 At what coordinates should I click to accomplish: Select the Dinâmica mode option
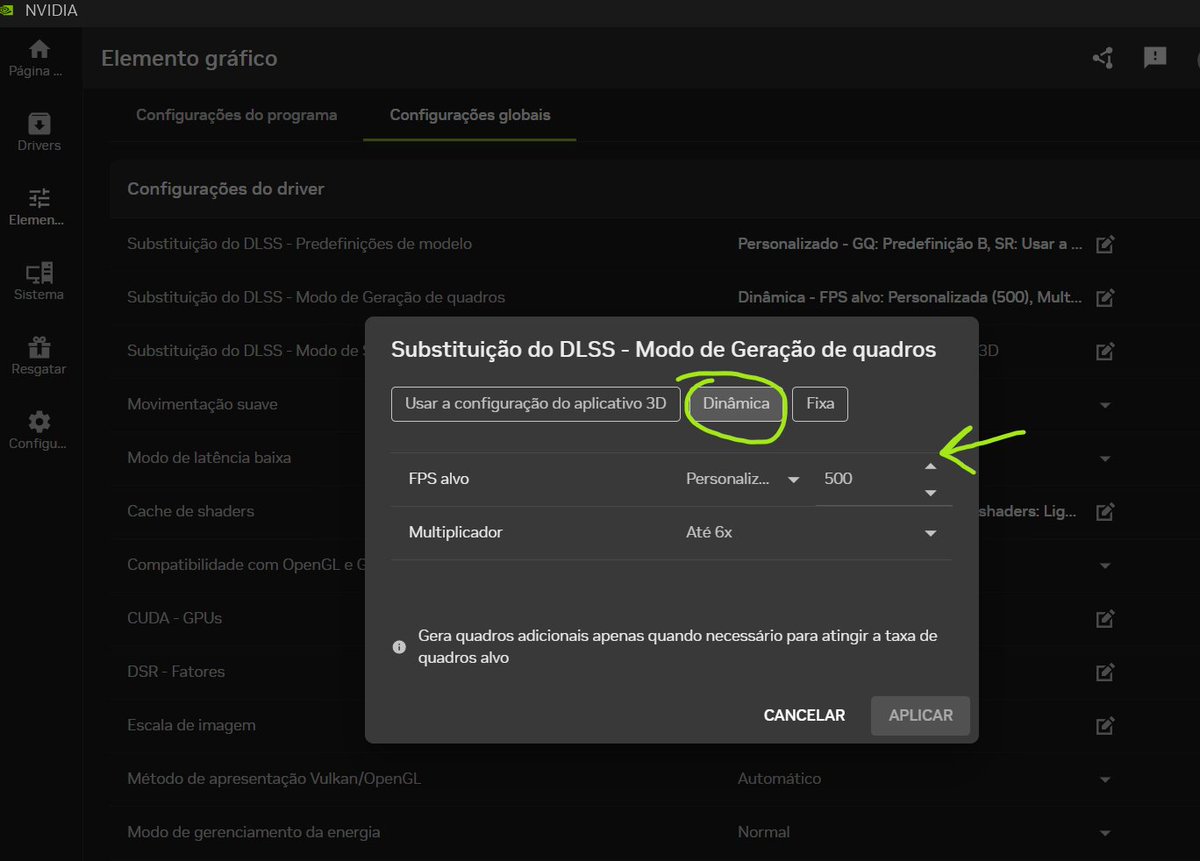click(x=736, y=404)
